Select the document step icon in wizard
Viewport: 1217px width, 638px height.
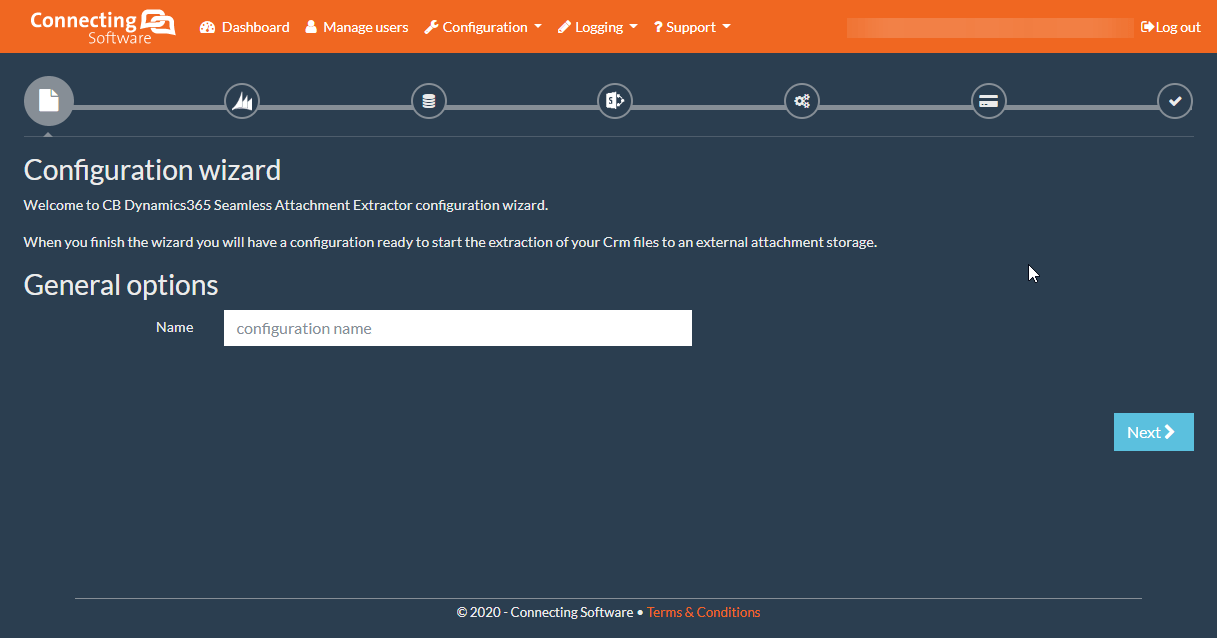coord(48,101)
